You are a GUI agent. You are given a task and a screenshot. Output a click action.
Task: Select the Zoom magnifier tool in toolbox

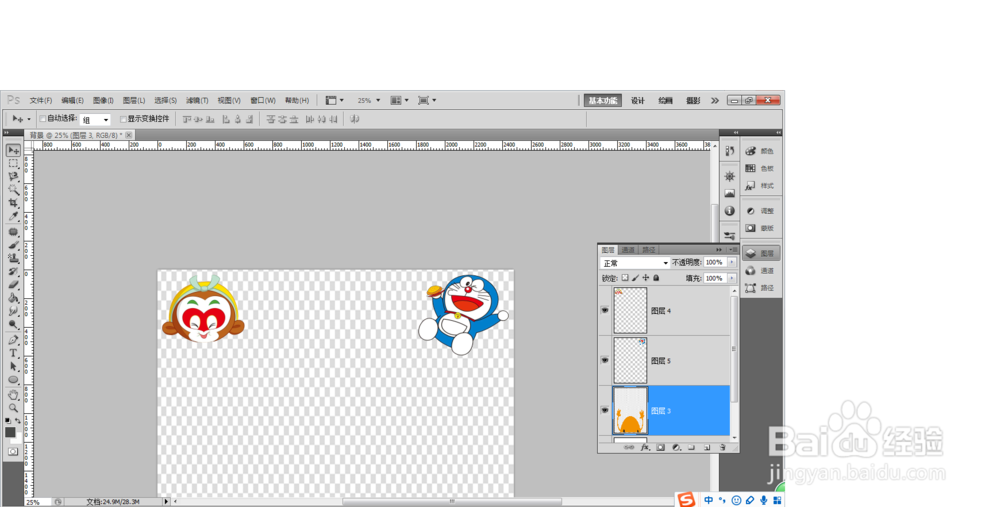coord(13,408)
